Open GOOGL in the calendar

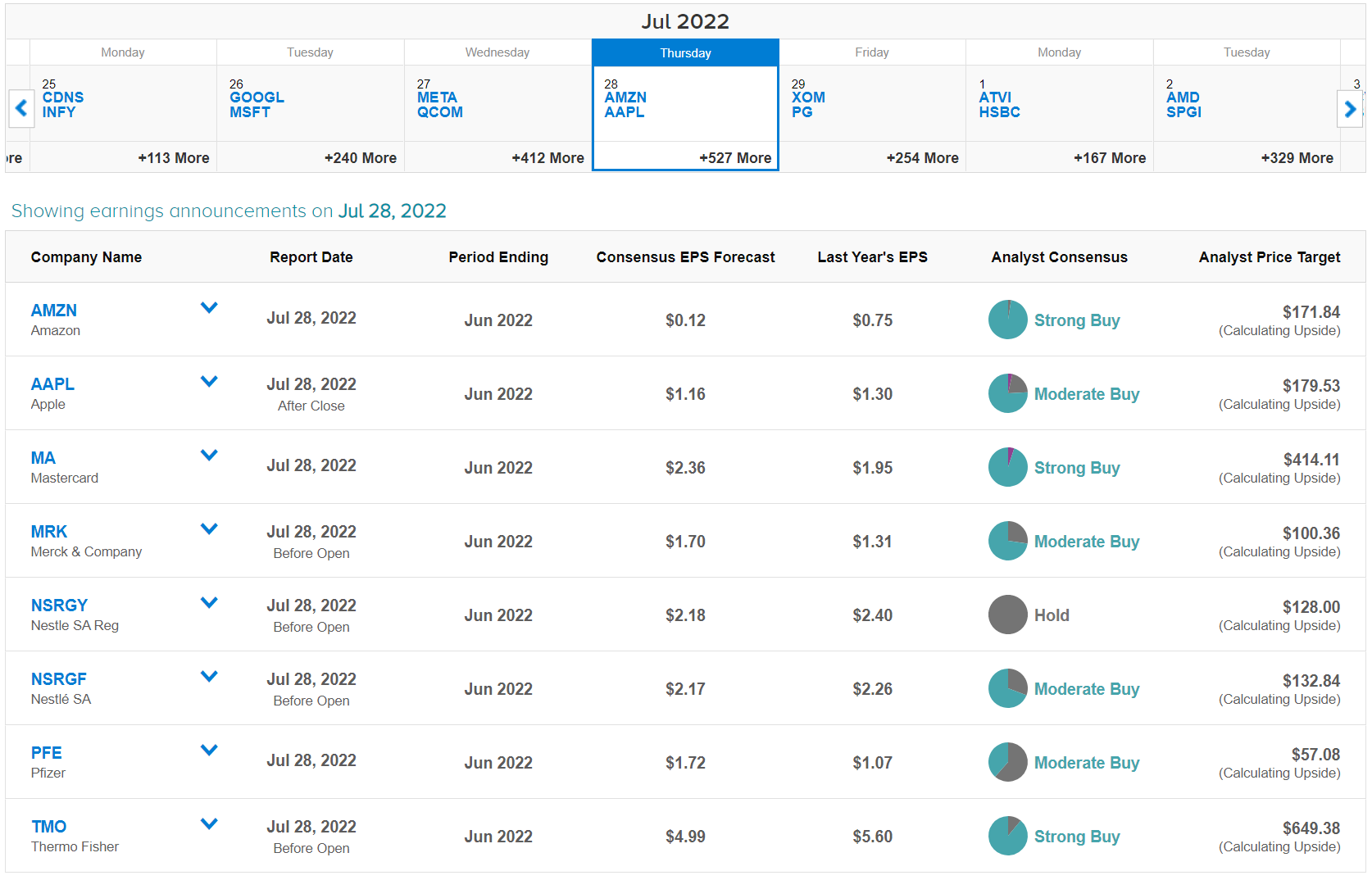point(257,98)
